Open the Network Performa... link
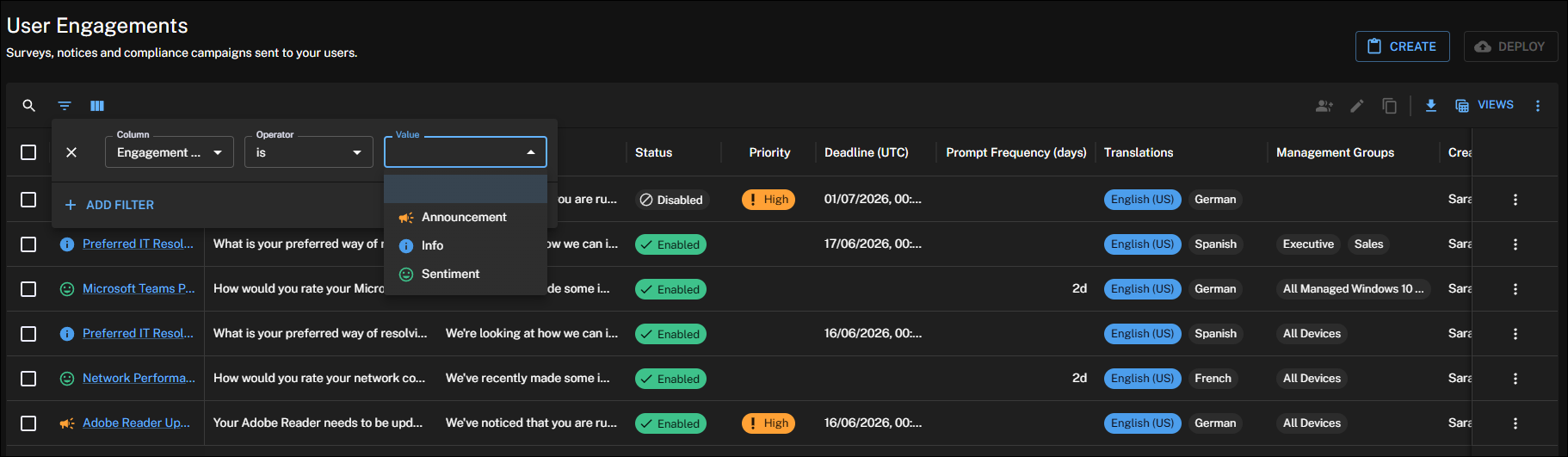1568x457 pixels. point(139,378)
